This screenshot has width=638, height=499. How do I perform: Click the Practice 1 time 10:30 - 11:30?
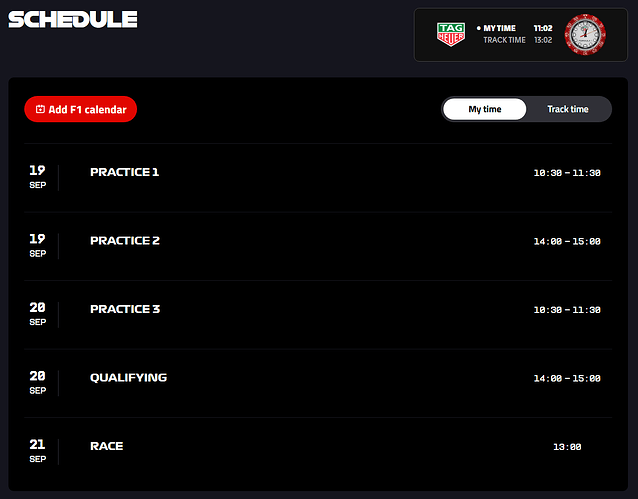click(567, 173)
